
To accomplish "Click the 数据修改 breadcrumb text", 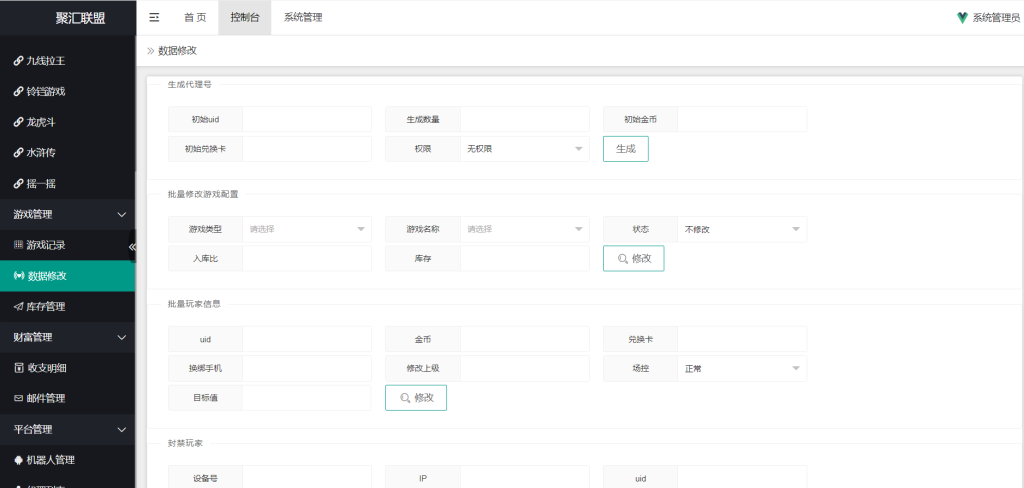I will pos(178,50).
